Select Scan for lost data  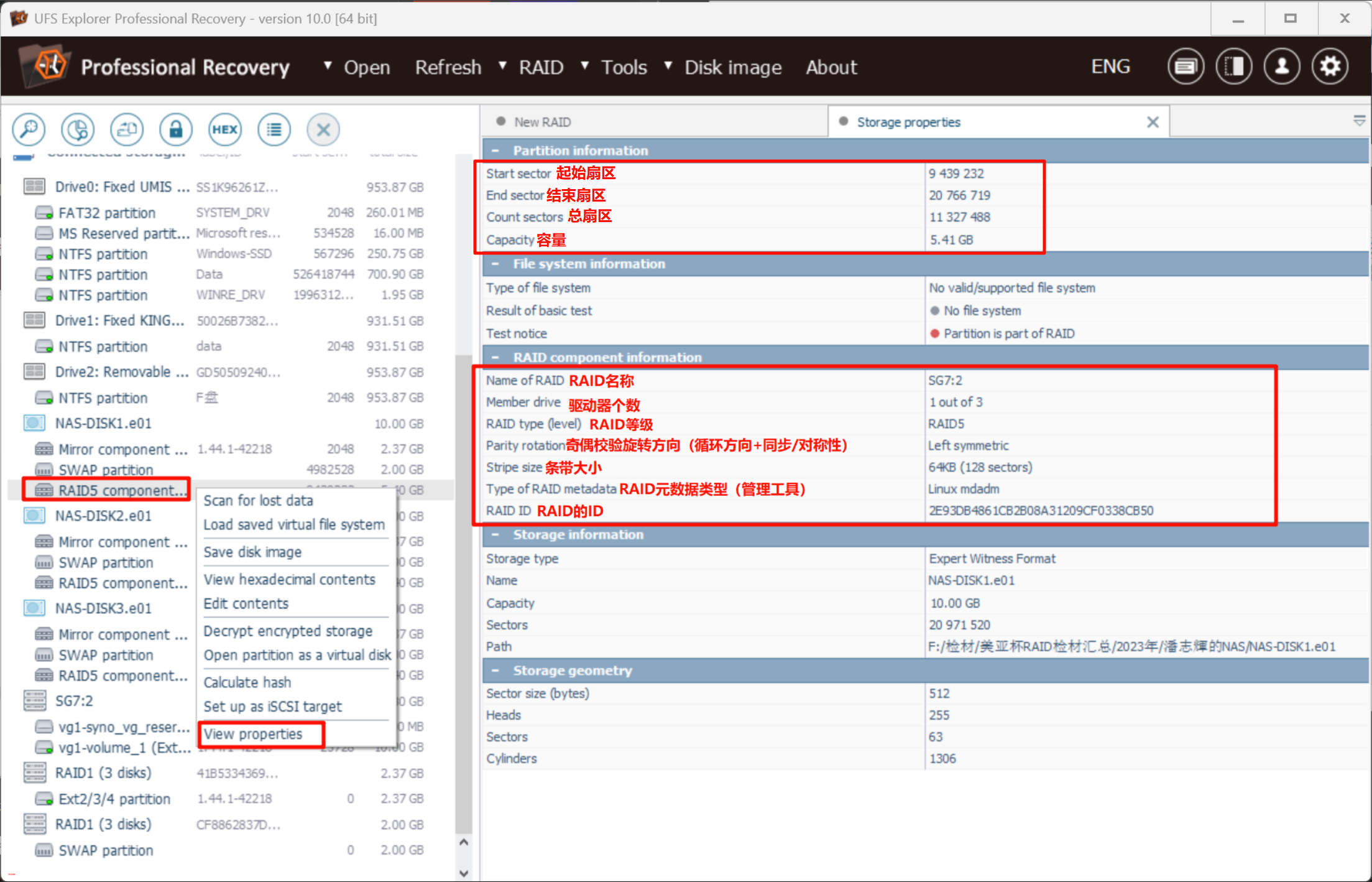click(258, 501)
